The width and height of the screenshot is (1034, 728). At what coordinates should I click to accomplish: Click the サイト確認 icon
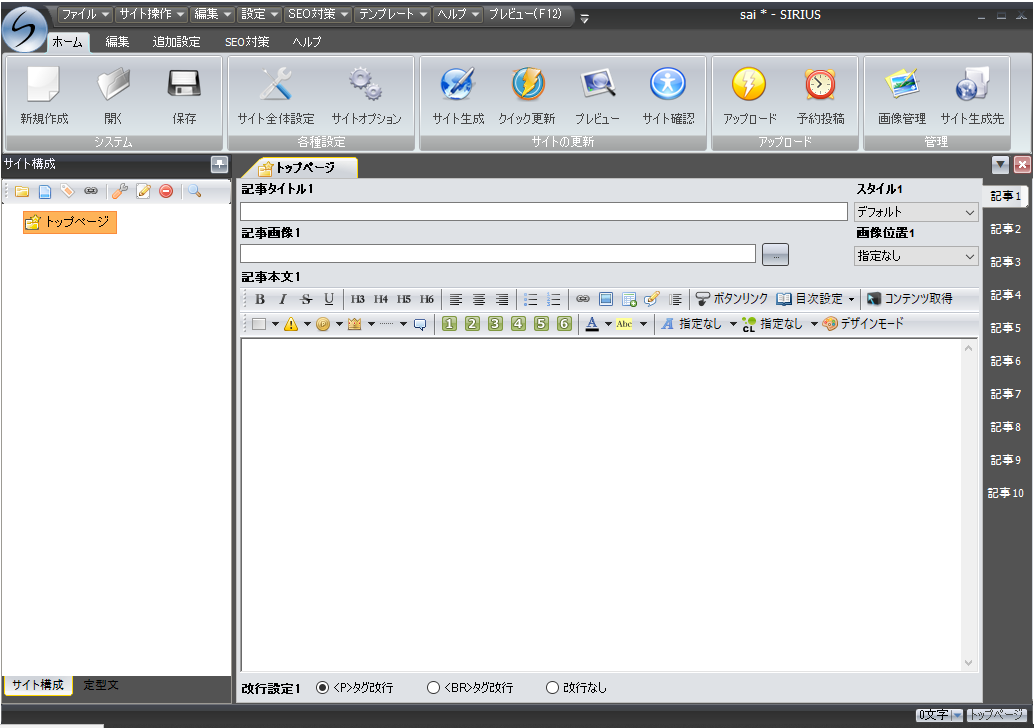(x=668, y=84)
